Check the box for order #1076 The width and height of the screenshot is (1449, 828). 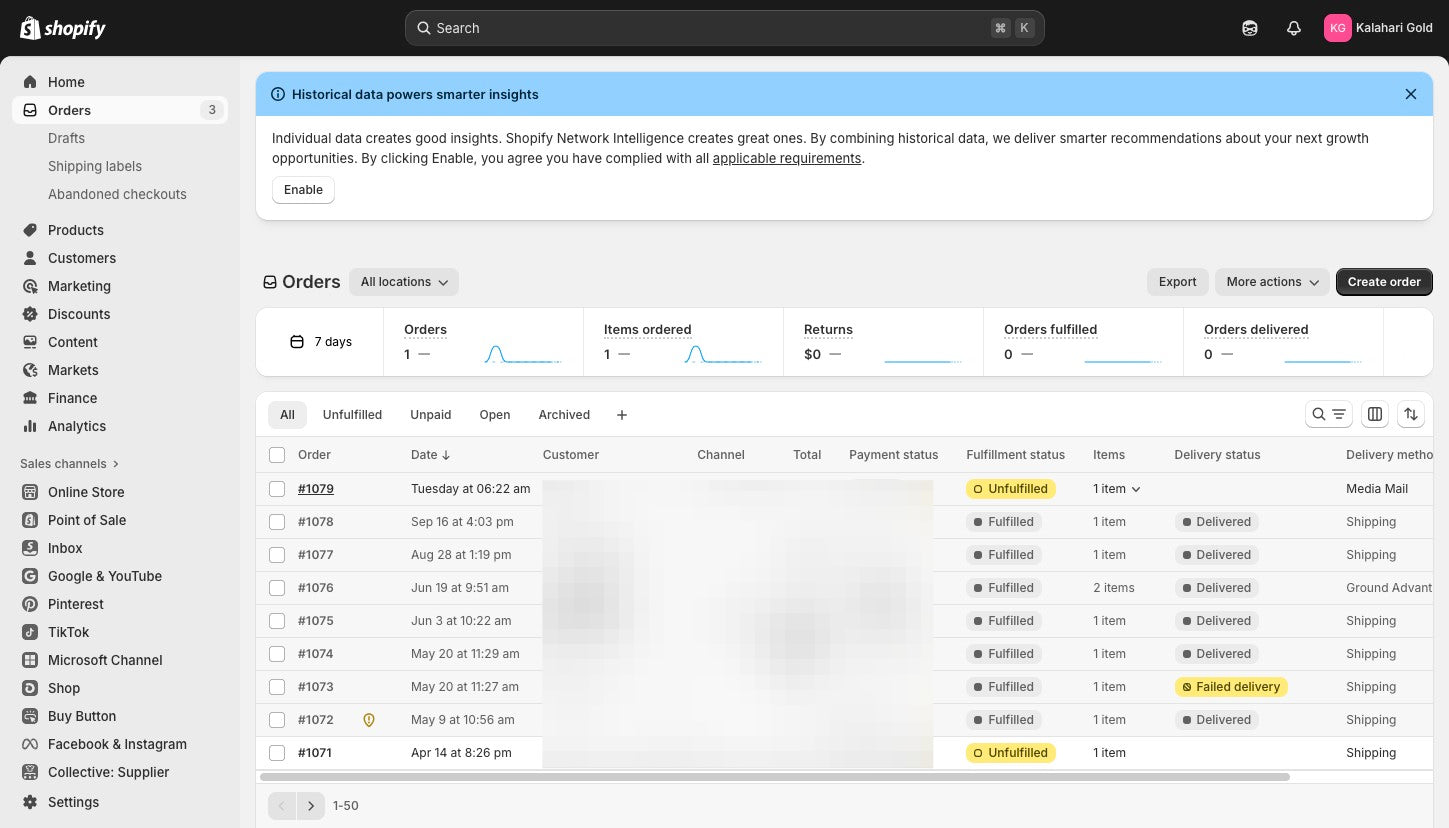[x=277, y=588]
